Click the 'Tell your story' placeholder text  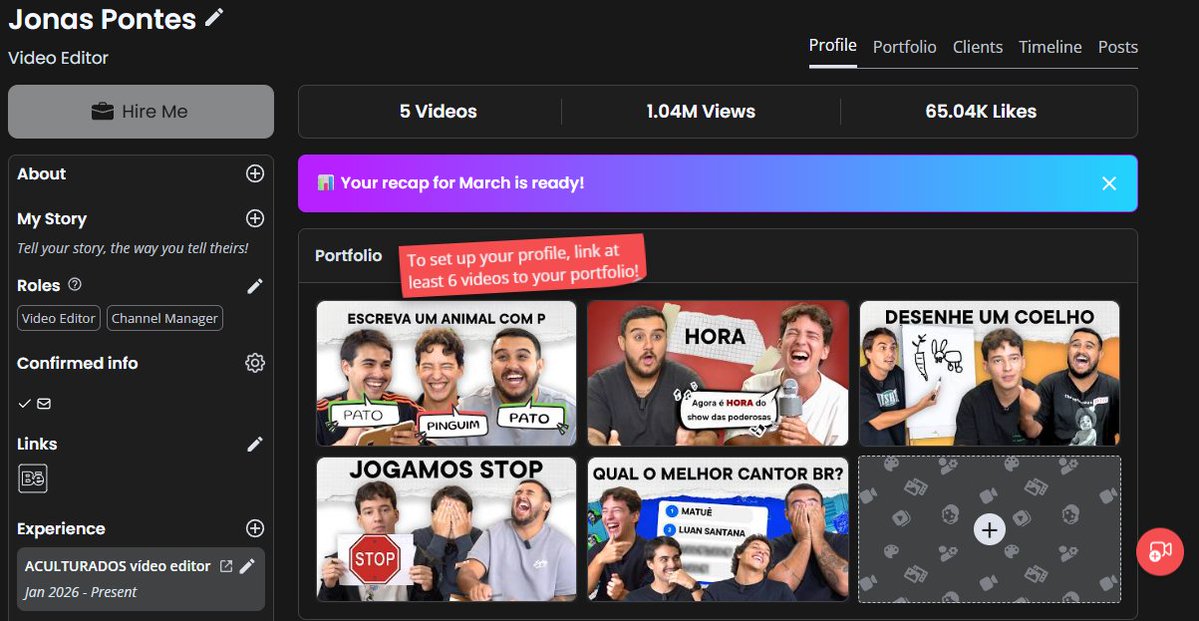132,249
